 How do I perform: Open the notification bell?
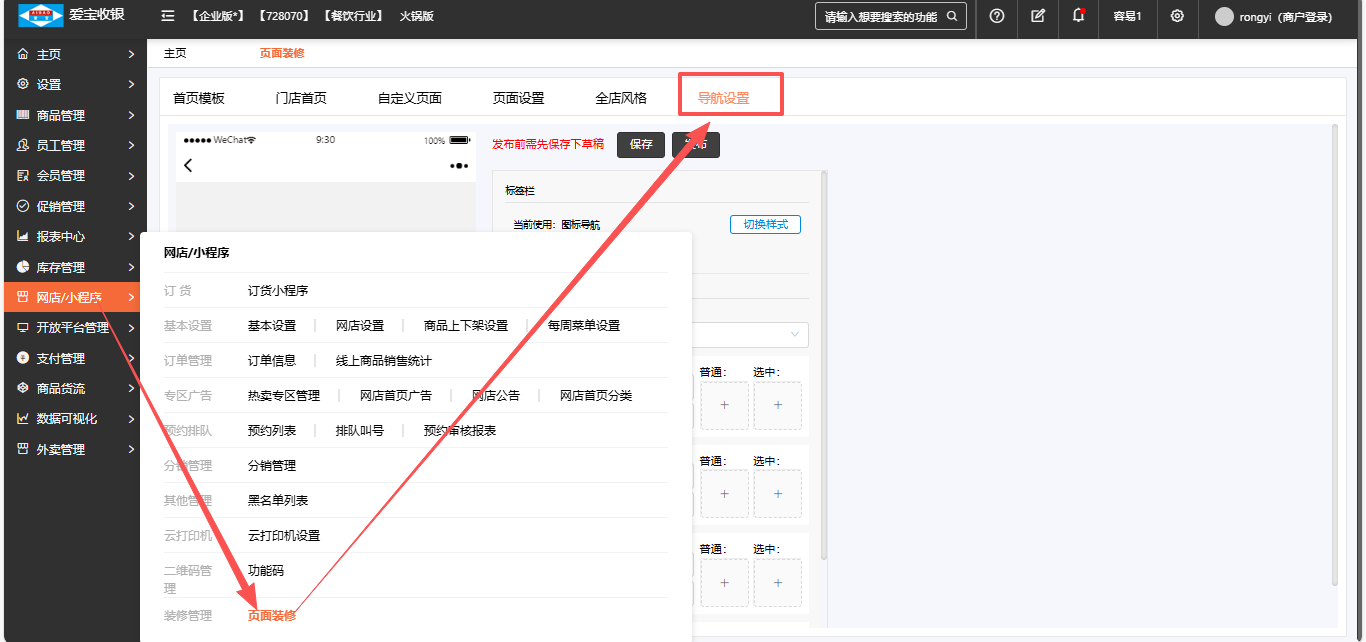click(1078, 16)
